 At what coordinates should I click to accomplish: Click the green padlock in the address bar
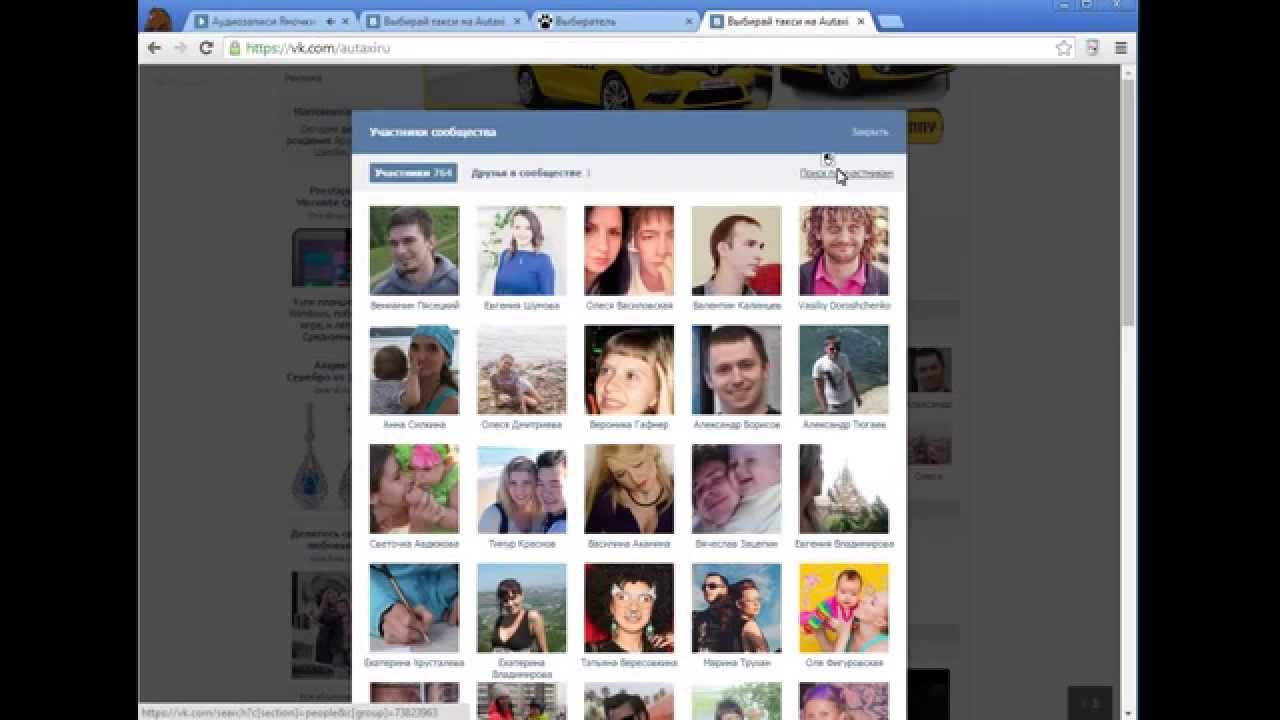click(x=235, y=47)
